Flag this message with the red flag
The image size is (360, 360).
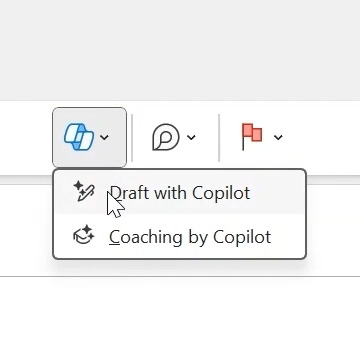(252, 137)
